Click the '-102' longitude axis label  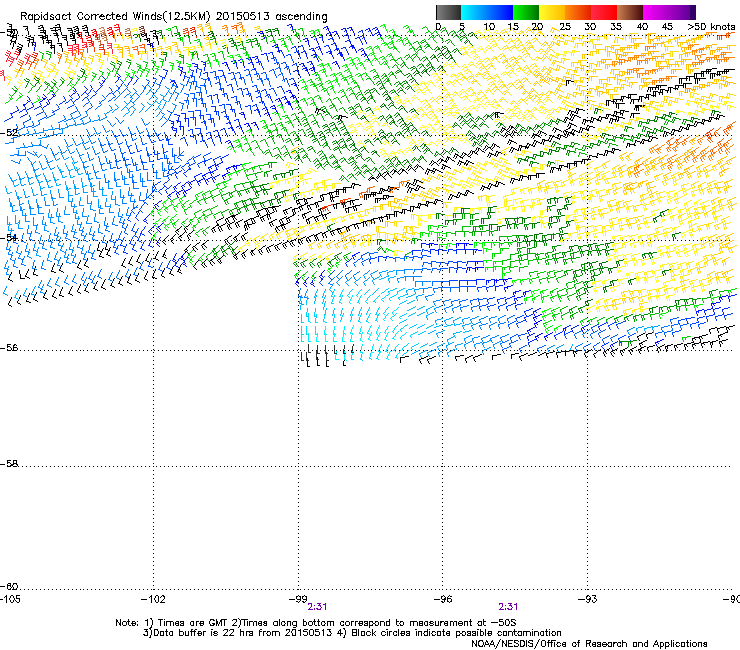click(153, 599)
